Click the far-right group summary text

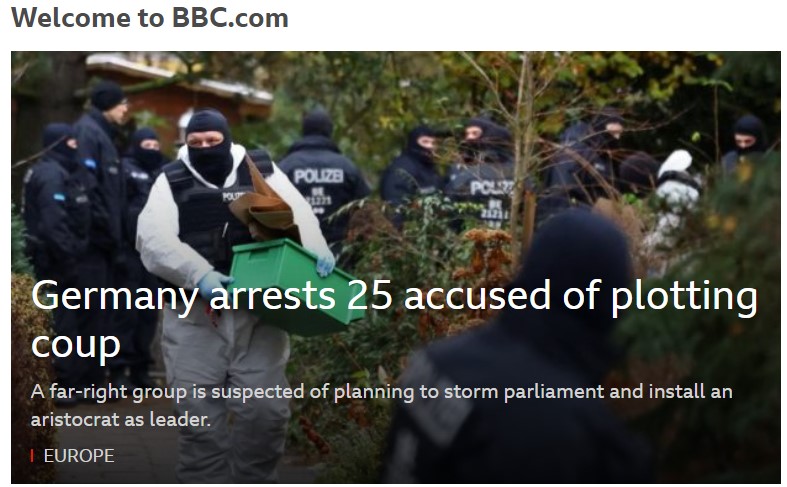coord(381,405)
